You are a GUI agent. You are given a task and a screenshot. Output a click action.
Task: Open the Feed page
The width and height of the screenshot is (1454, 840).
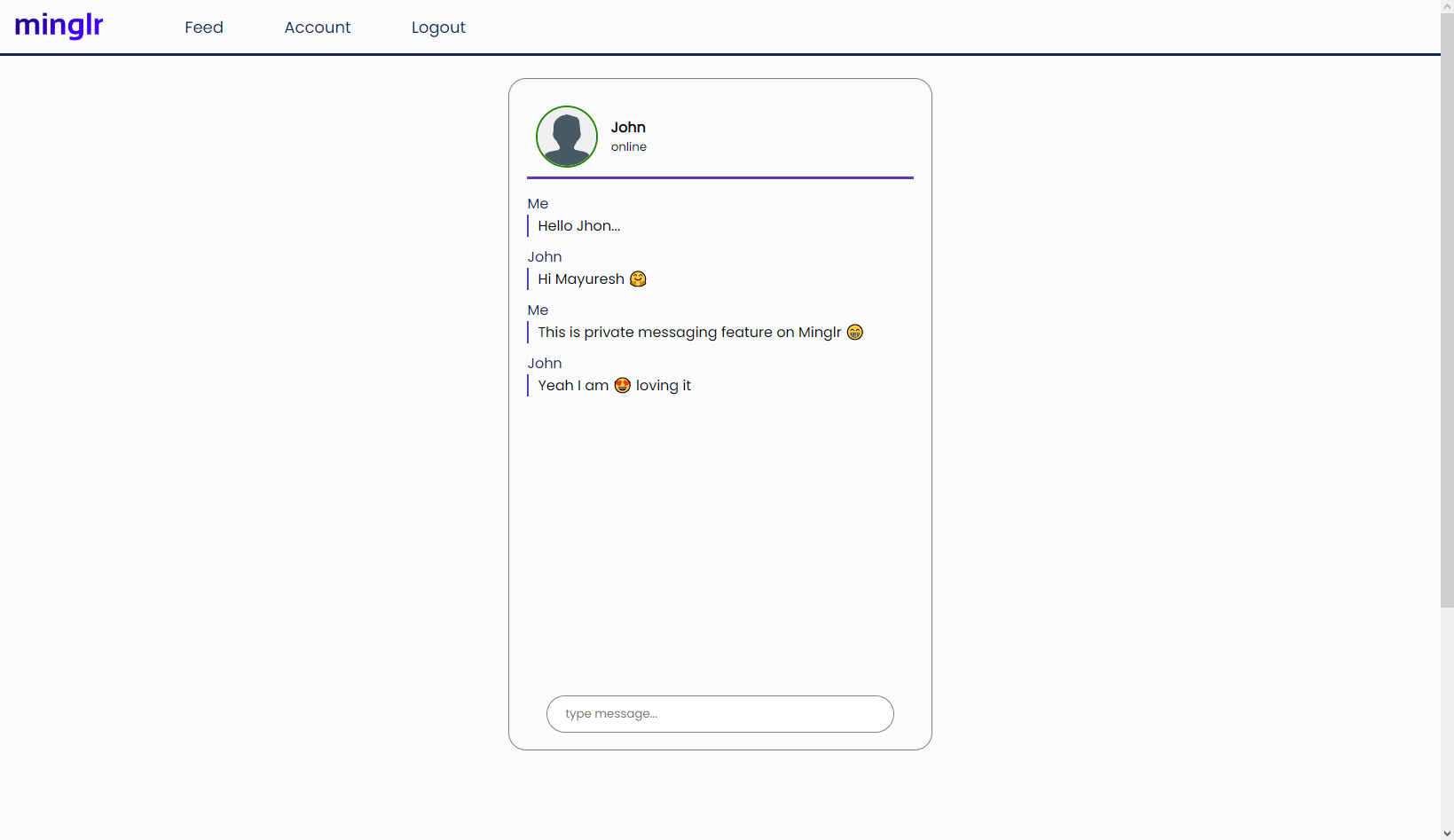click(204, 27)
